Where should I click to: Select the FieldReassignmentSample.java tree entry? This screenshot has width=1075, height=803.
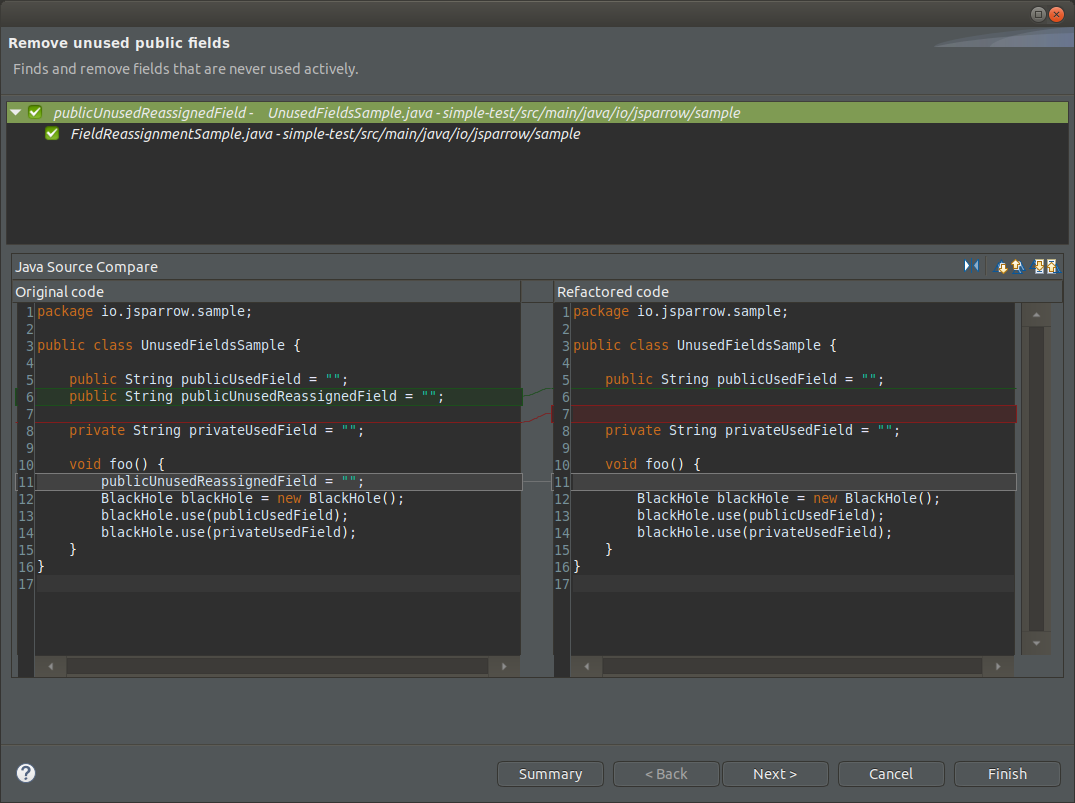point(325,134)
